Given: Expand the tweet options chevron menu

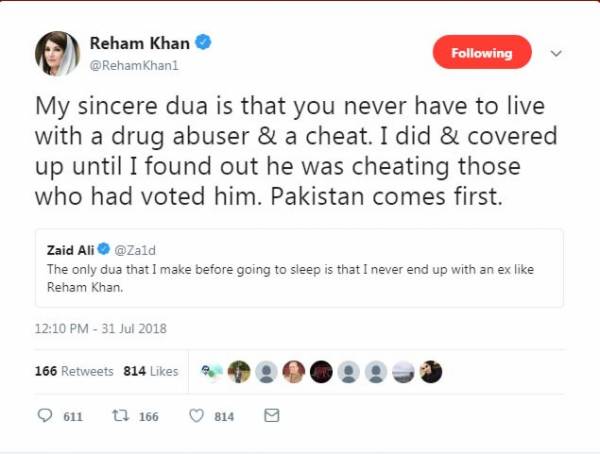Looking at the screenshot, I should (x=557, y=53).
